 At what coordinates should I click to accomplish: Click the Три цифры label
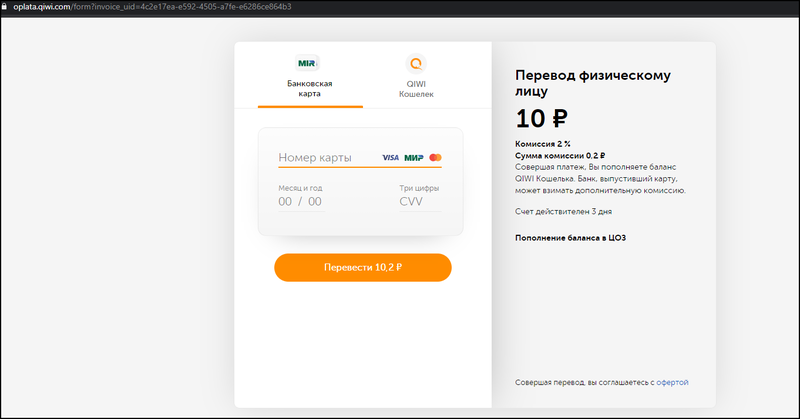click(x=419, y=188)
